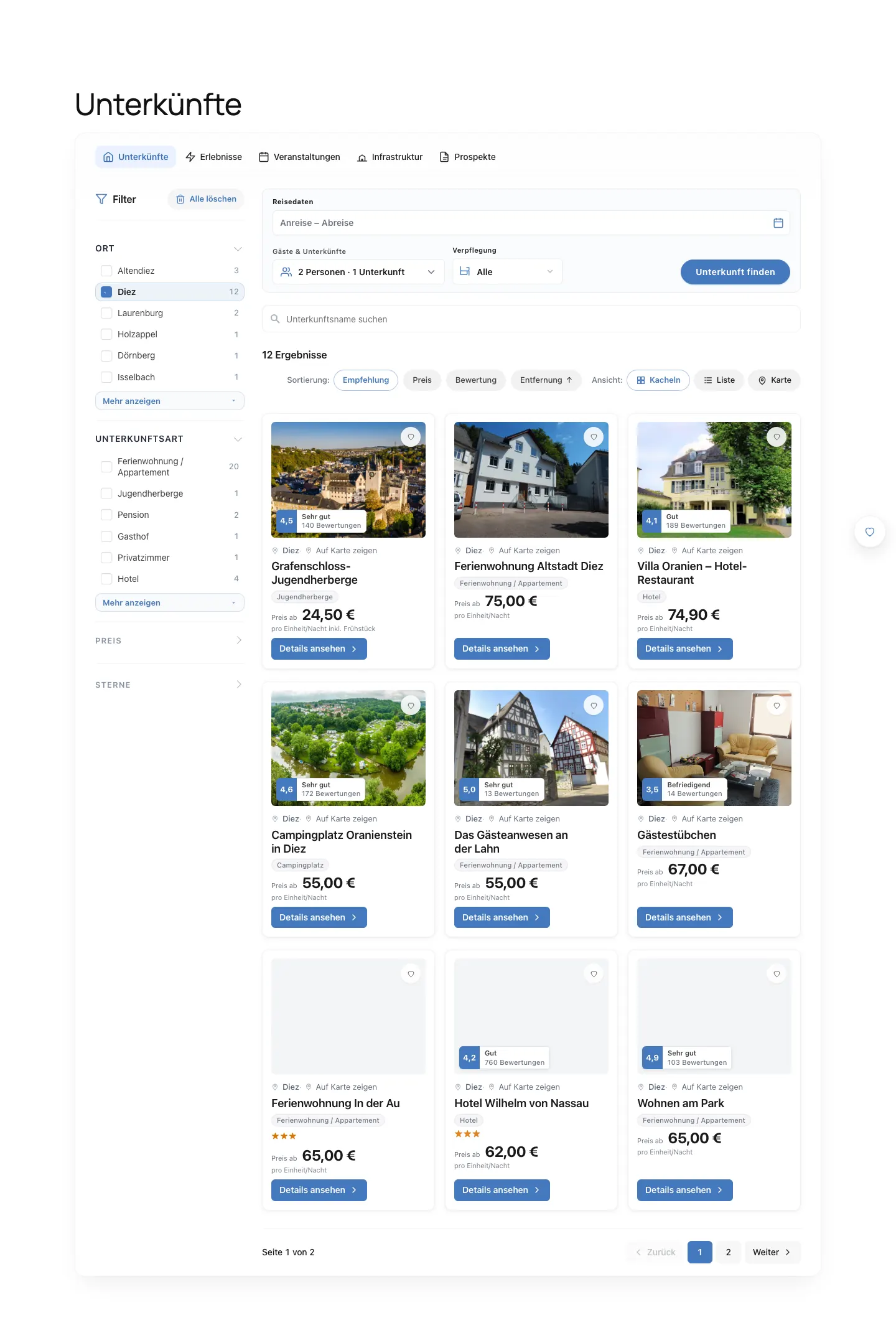Viewport: 896px width, 1320px height.
Task: Favorite Ferienwohnung Altstadt Diez via heart icon
Action: coord(594,437)
